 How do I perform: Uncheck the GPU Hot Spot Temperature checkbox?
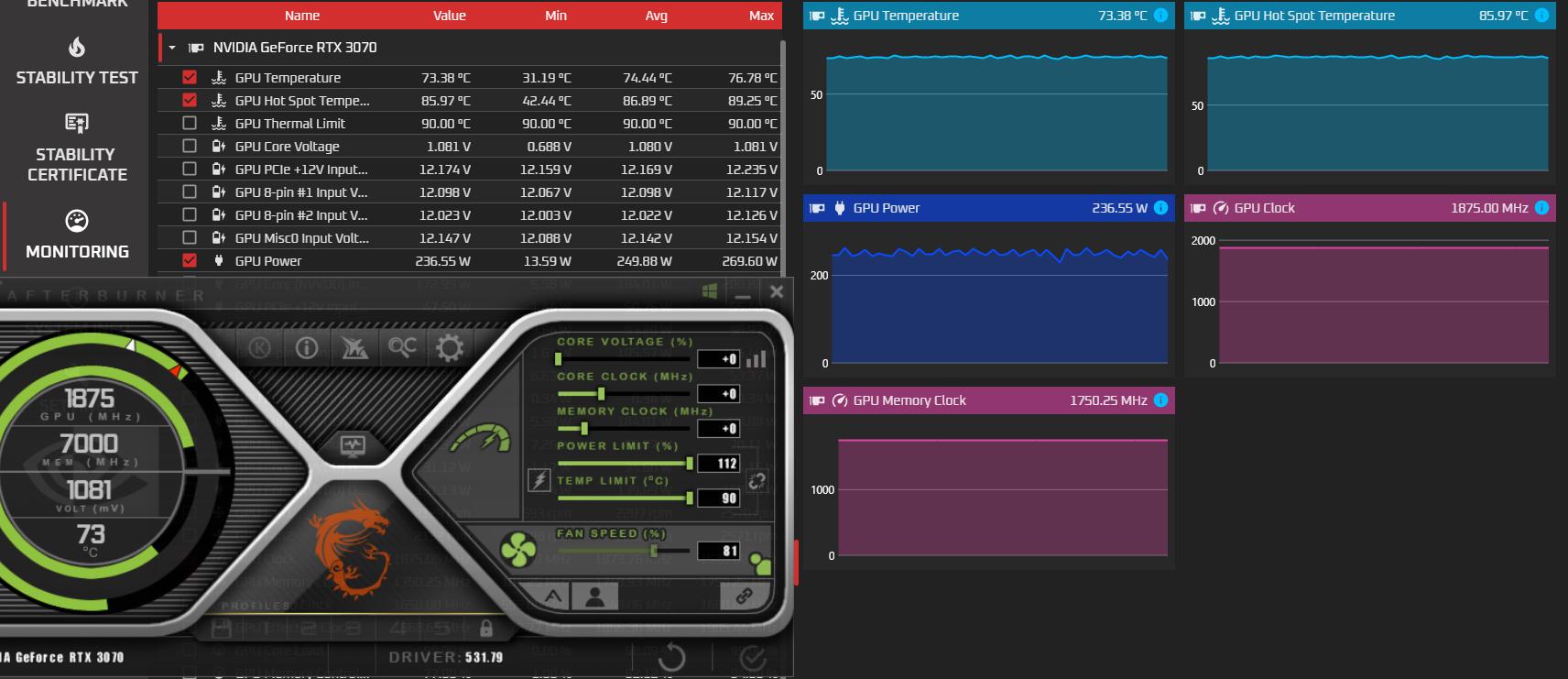(x=190, y=100)
